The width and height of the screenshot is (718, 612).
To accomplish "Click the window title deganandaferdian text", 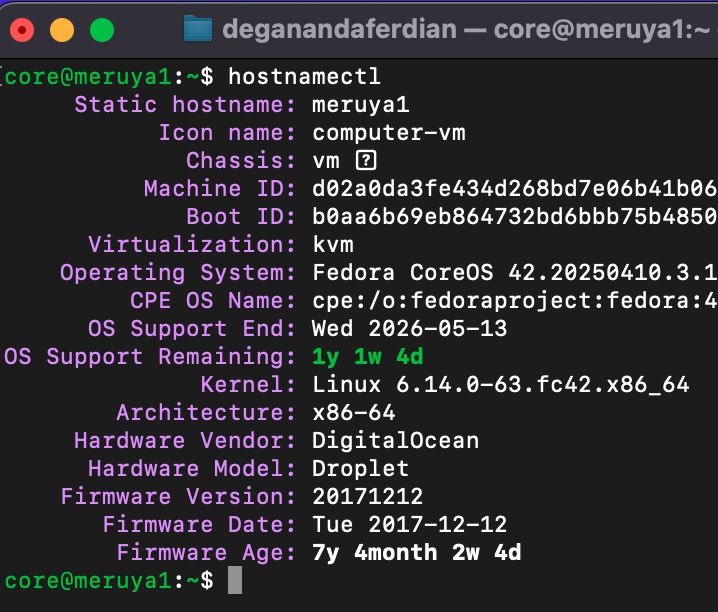I will (339, 29).
